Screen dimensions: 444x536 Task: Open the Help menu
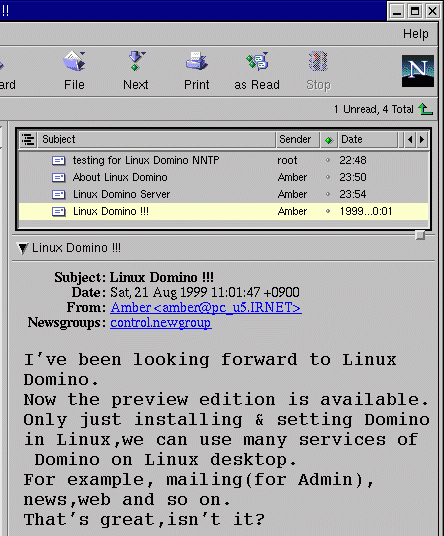click(415, 34)
